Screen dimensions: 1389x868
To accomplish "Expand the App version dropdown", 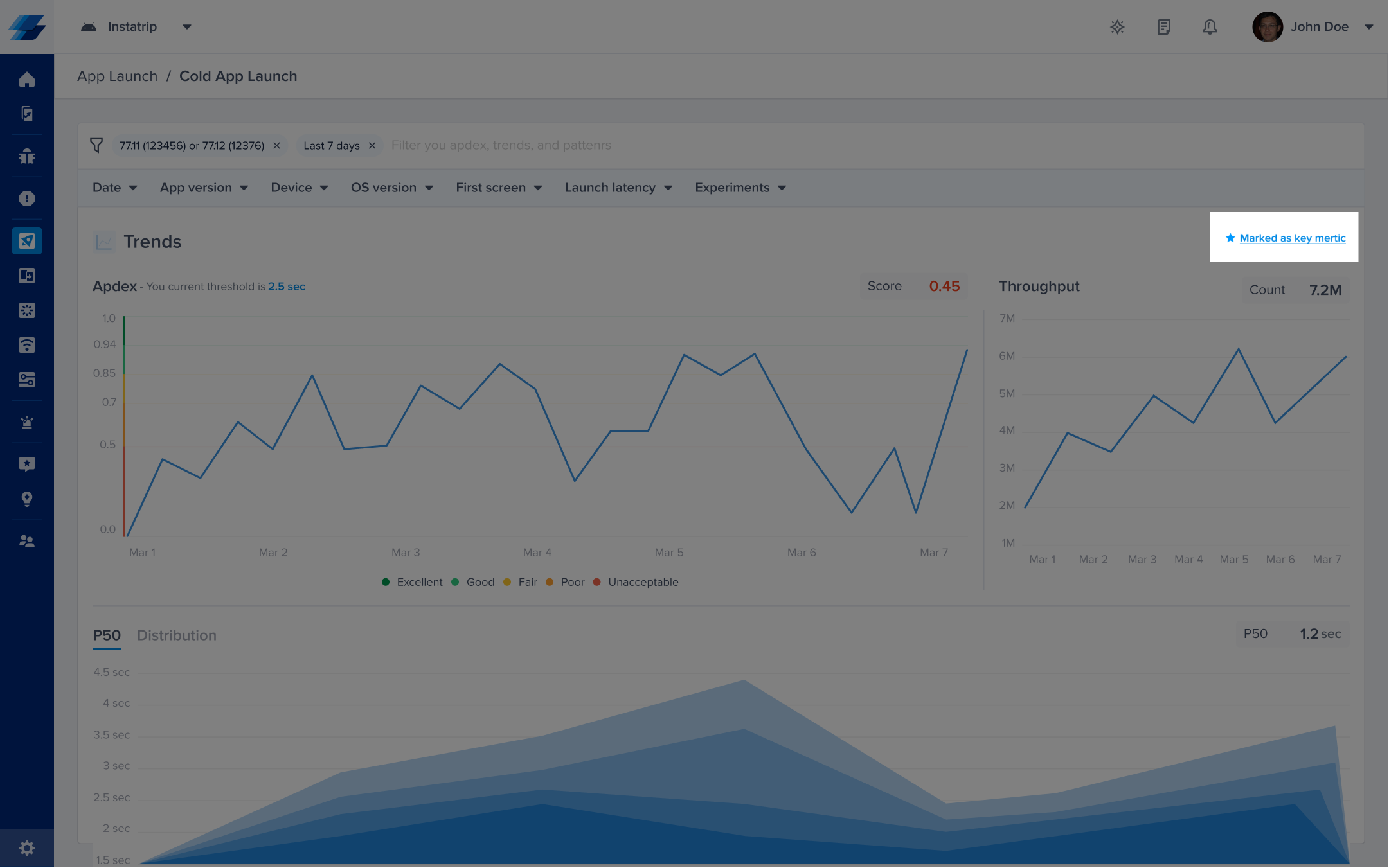I will (x=204, y=188).
